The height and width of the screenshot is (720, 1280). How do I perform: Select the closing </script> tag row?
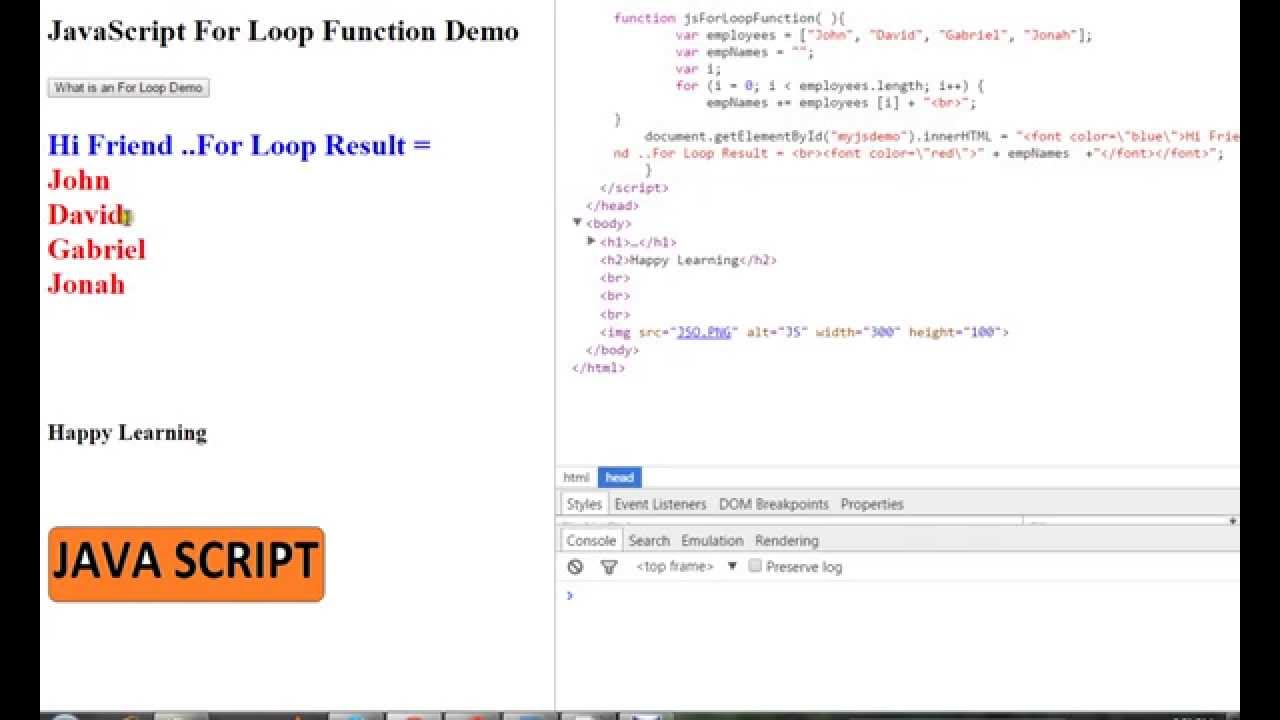pyautogui.click(x=634, y=187)
